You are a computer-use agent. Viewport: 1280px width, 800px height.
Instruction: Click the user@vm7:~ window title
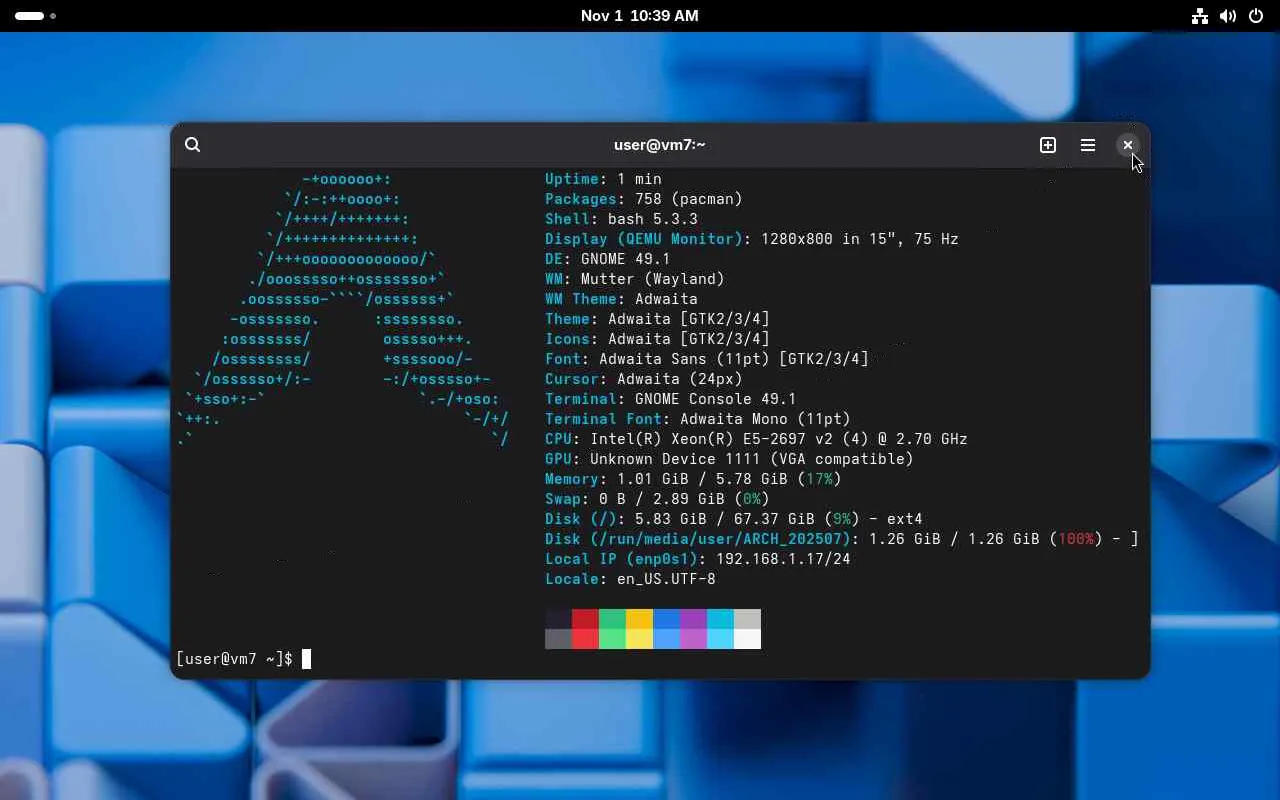[660, 145]
